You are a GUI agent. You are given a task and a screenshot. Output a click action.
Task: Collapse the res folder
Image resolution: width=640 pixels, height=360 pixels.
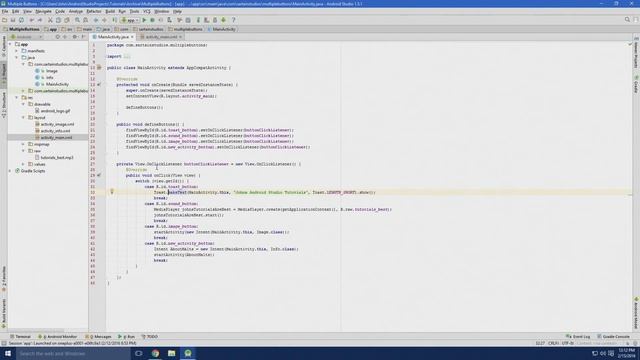point(17,98)
